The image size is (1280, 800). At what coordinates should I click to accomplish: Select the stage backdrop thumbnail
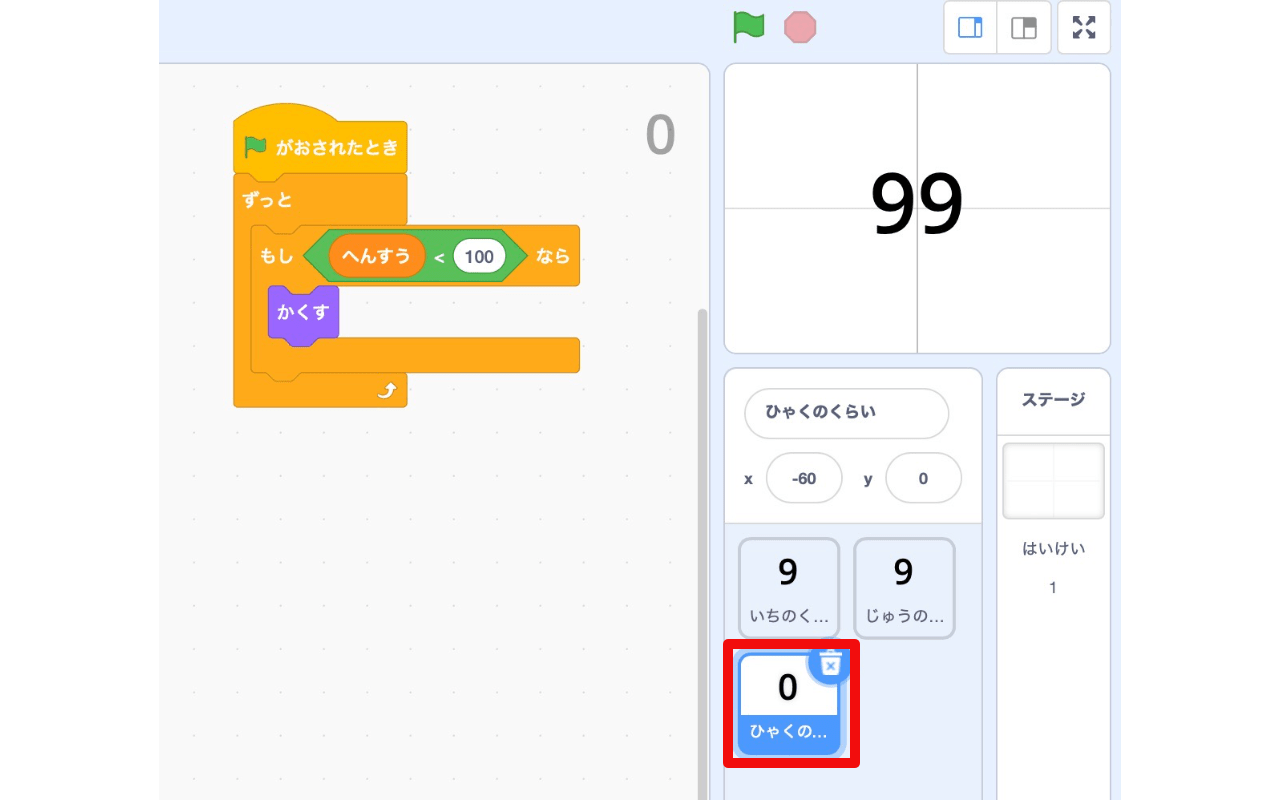click(1053, 481)
